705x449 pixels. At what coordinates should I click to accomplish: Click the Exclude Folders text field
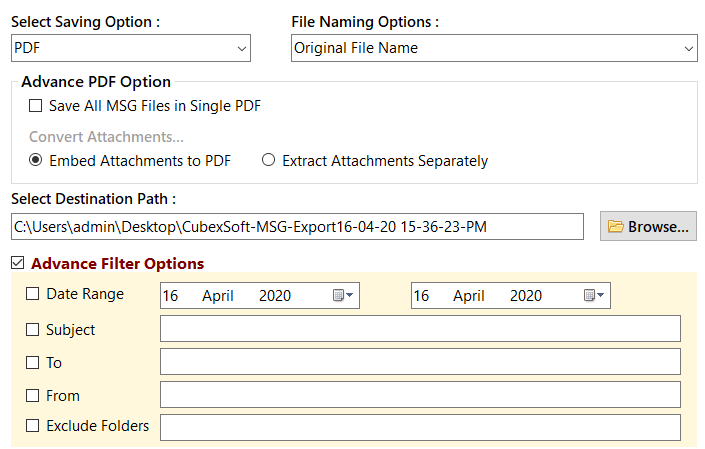420,428
